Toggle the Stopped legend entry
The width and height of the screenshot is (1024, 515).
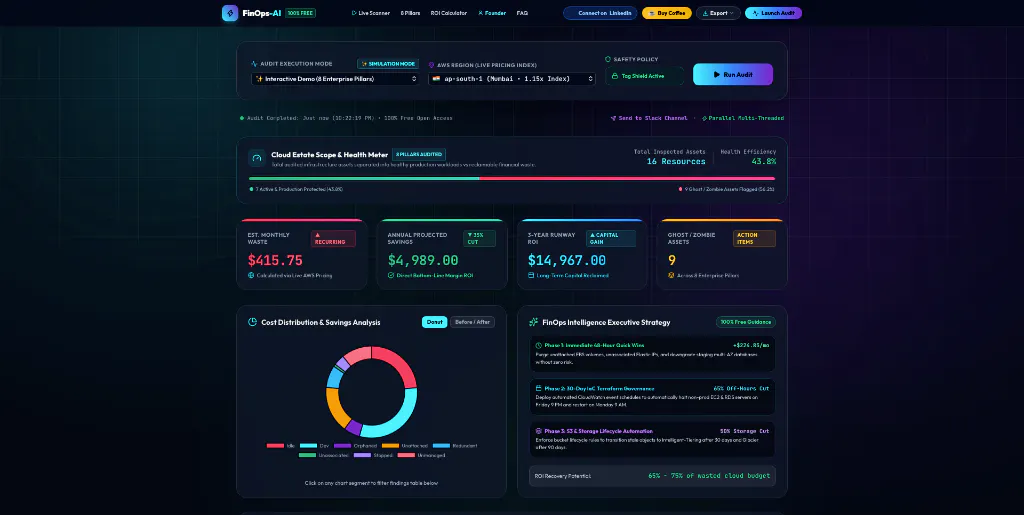(374, 455)
